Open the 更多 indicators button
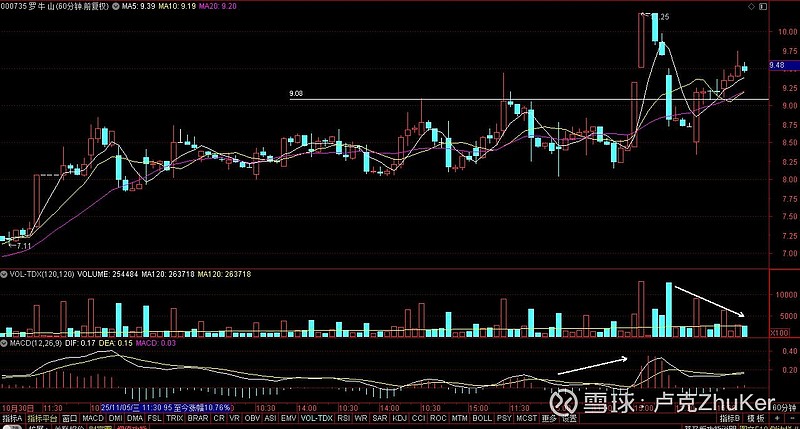 coord(549,418)
